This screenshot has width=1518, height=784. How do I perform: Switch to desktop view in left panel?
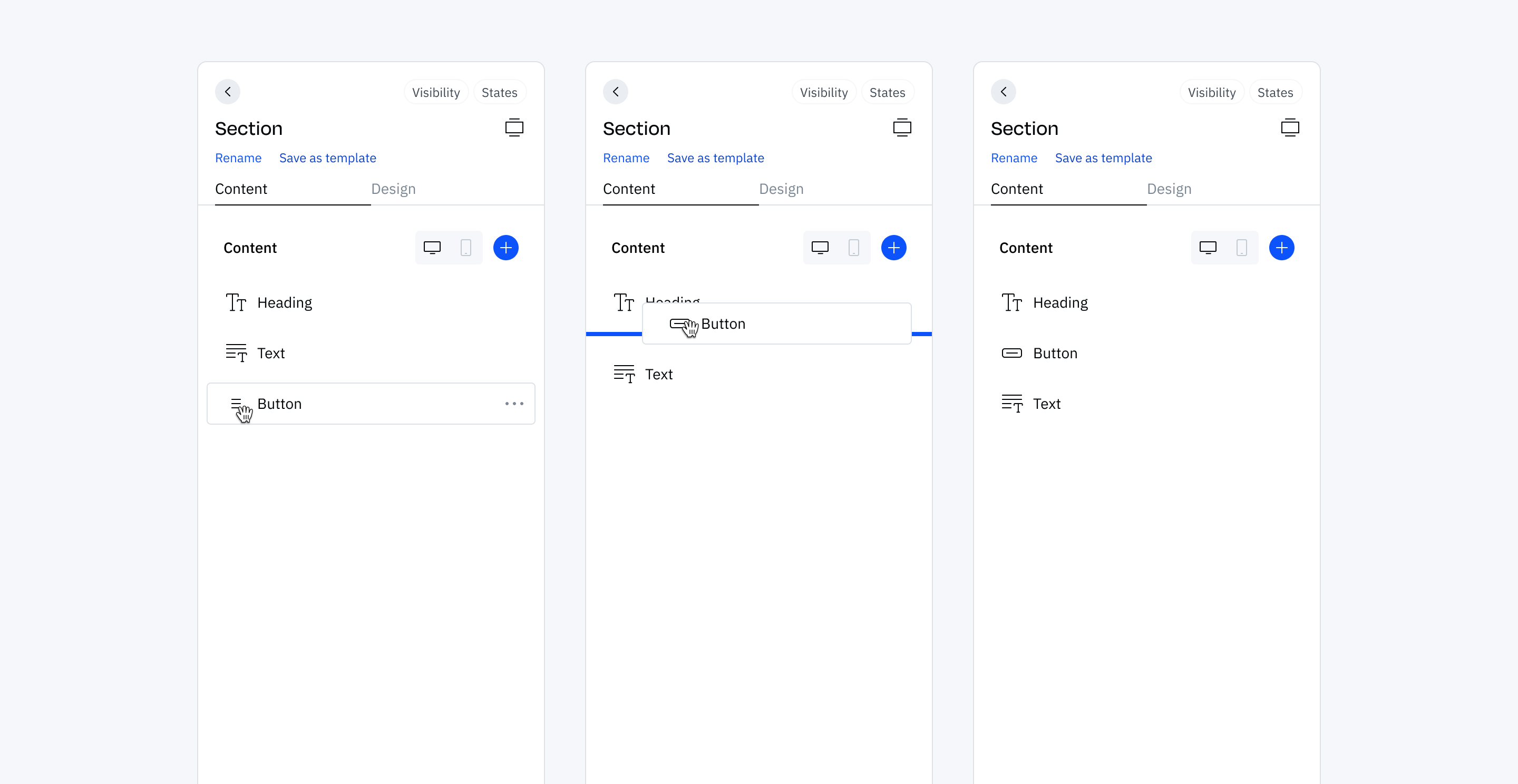(432, 248)
